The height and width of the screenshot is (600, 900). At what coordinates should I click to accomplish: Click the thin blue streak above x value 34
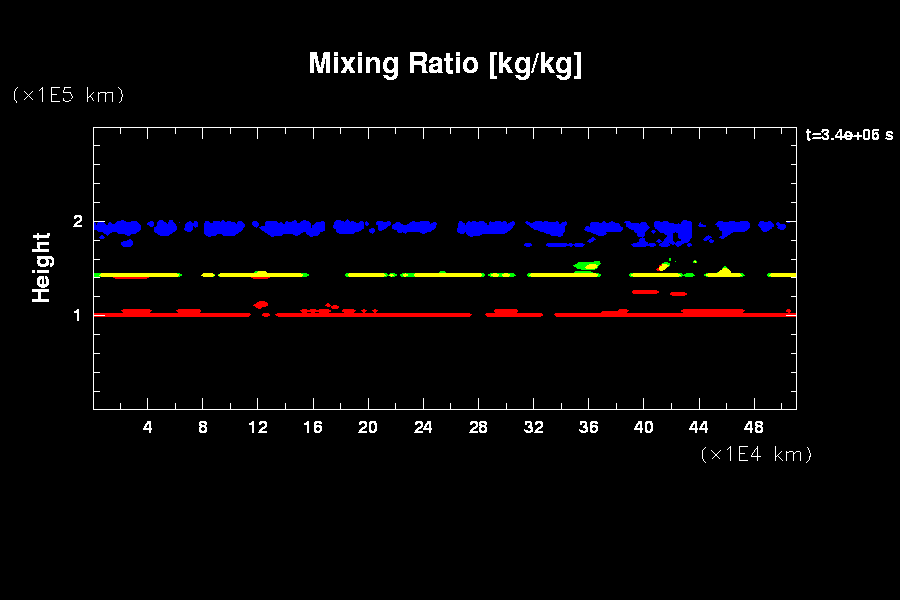click(x=565, y=244)
